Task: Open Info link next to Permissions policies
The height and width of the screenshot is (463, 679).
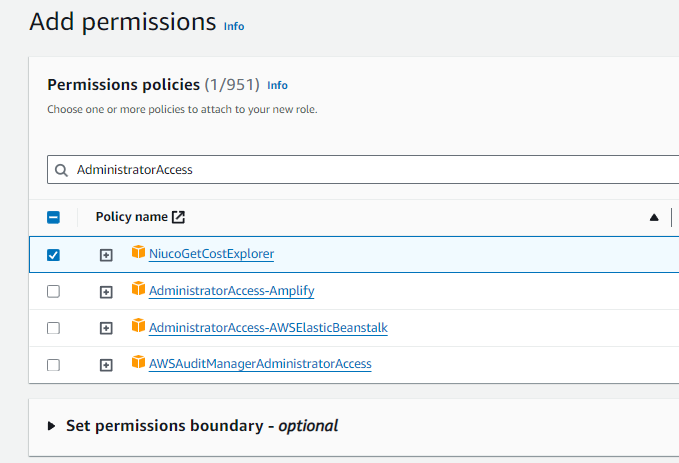Action: coord(277,86)
